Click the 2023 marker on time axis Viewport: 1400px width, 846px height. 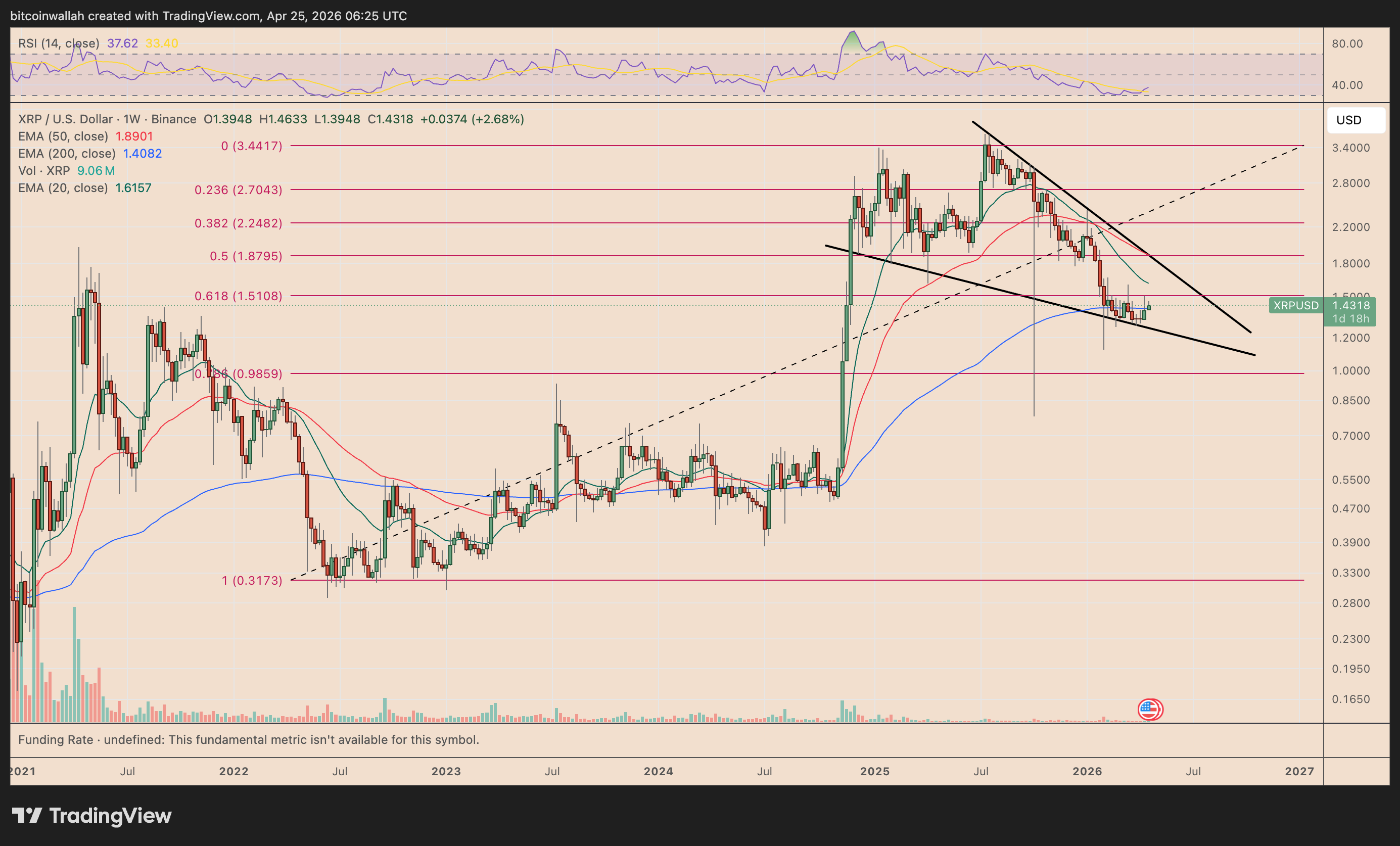click(446, 772)
